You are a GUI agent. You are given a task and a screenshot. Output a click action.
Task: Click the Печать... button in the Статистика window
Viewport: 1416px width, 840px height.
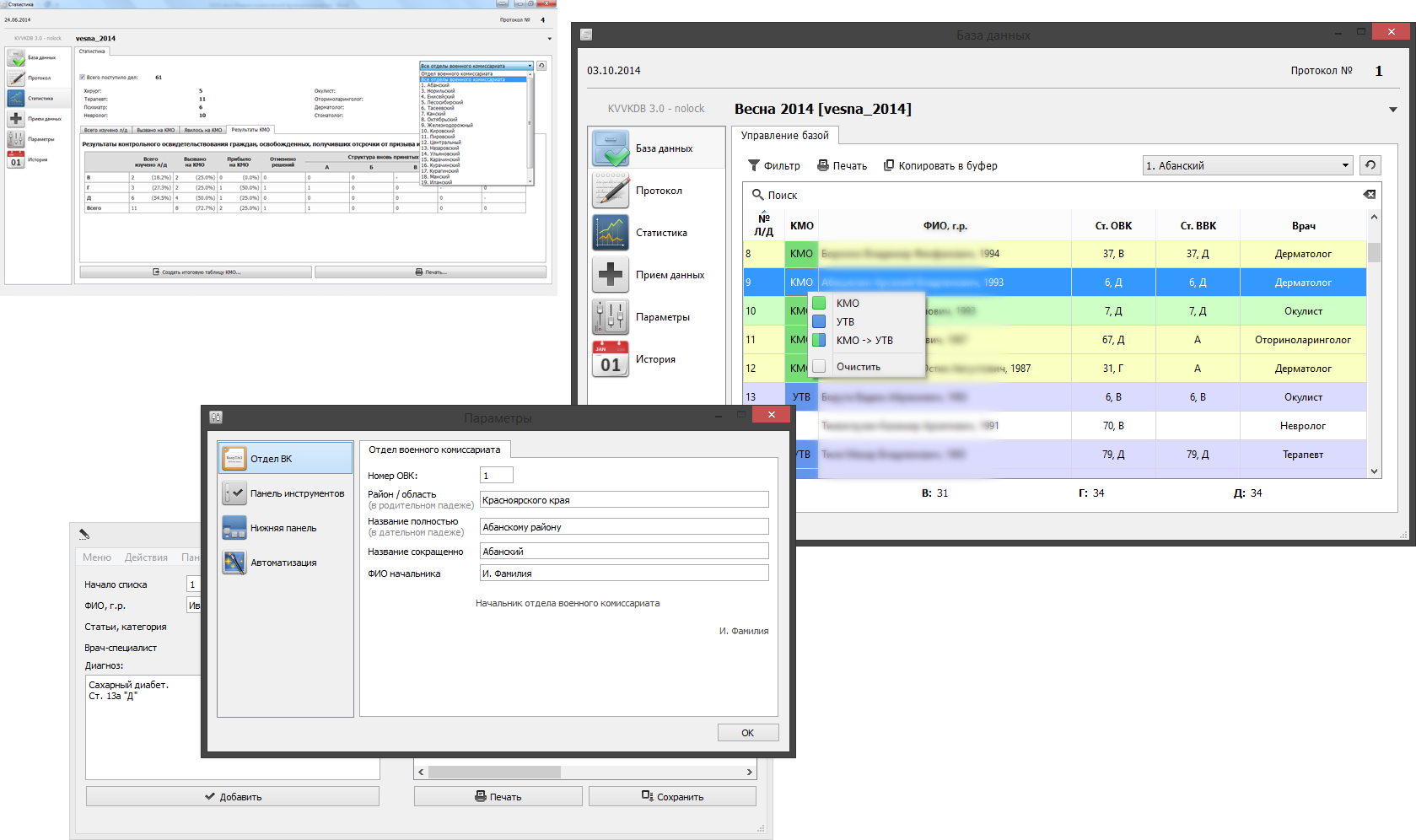(x=430, y=272)
